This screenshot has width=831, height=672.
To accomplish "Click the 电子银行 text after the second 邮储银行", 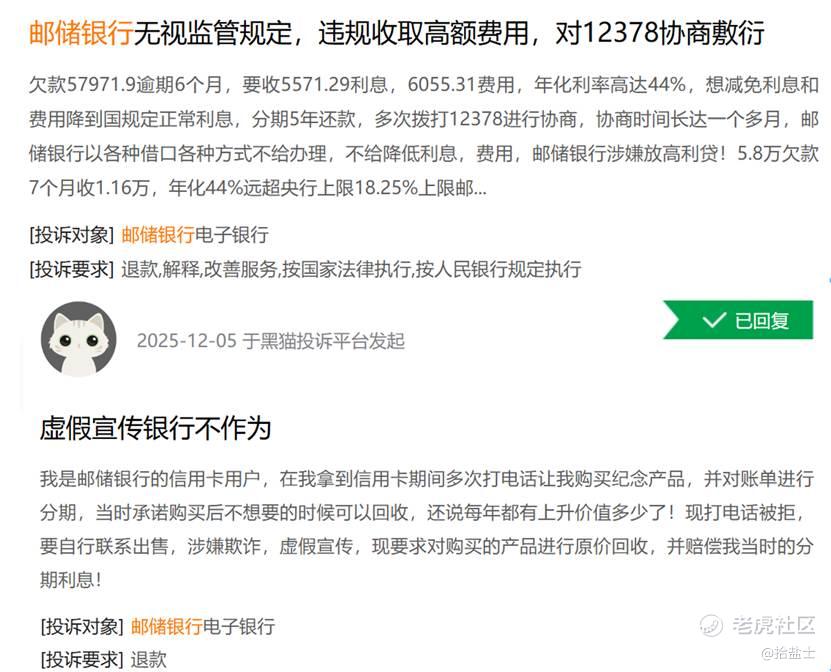I will click(x=239, y=626).
